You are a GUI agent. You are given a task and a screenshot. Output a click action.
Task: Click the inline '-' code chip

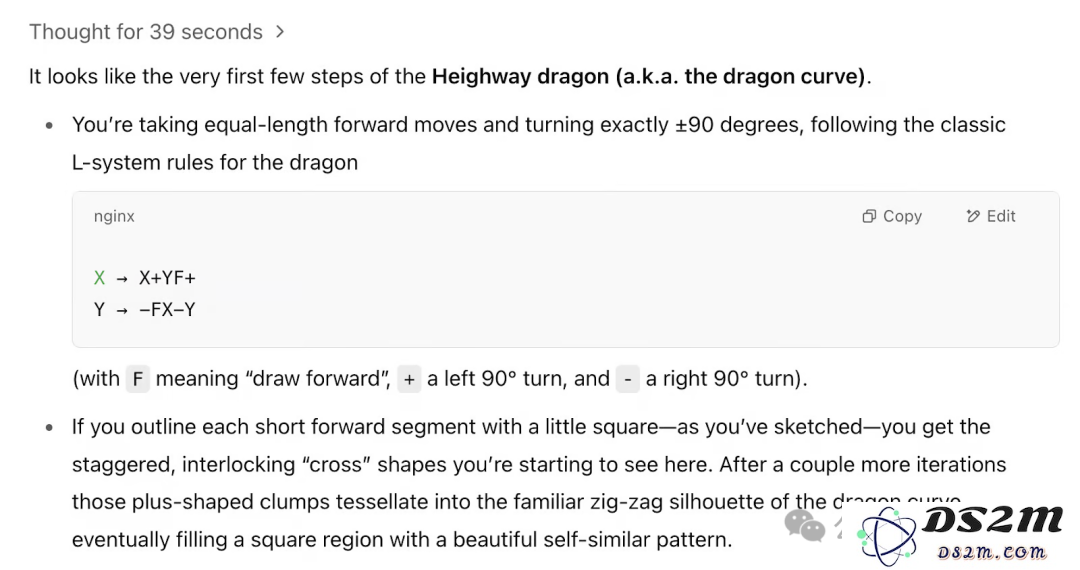[627, 379]
